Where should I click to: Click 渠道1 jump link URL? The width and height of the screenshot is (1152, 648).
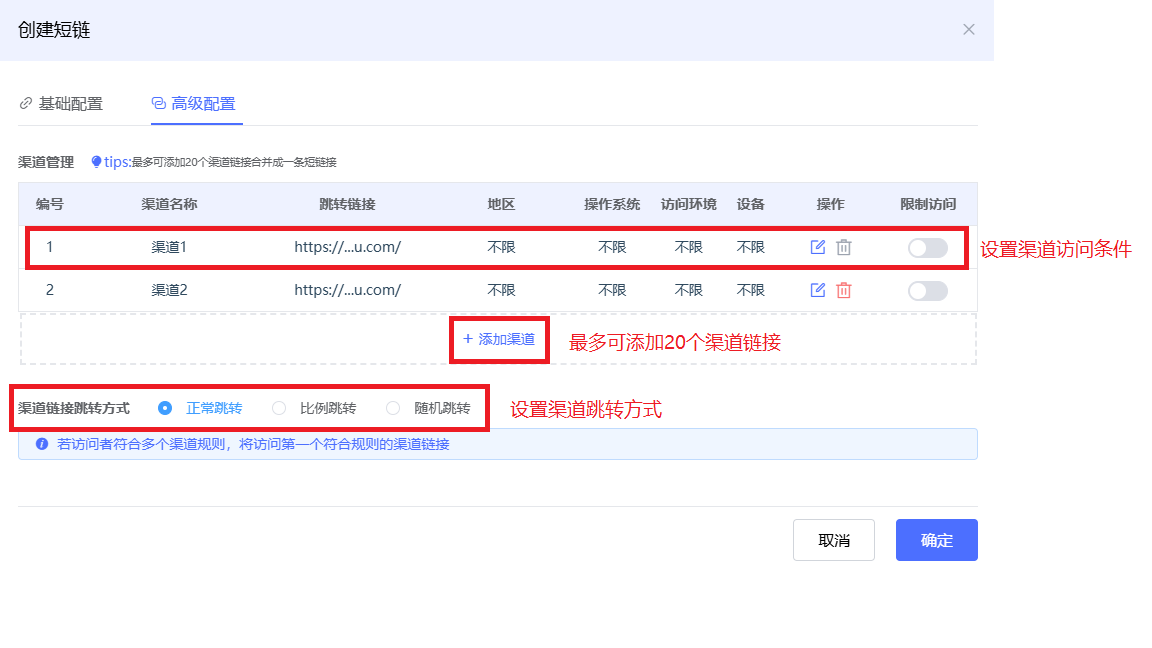point(347,247)
